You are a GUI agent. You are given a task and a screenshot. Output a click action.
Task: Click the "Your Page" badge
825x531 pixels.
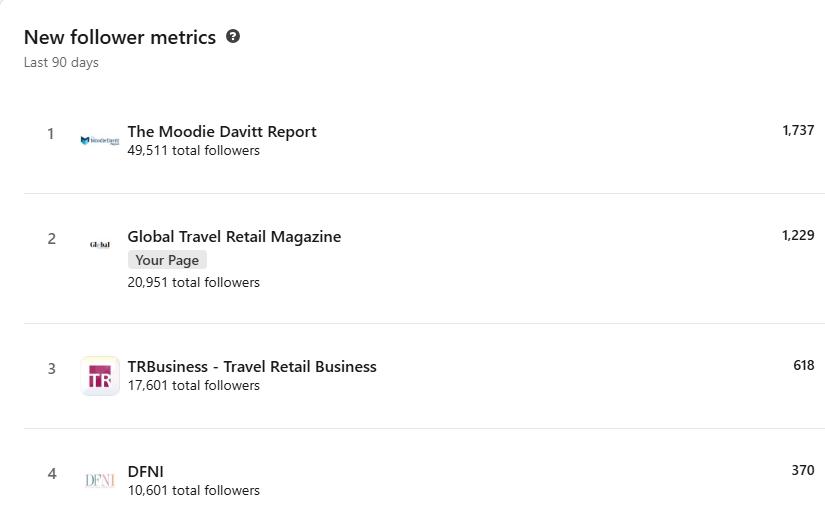click(167, 260)
